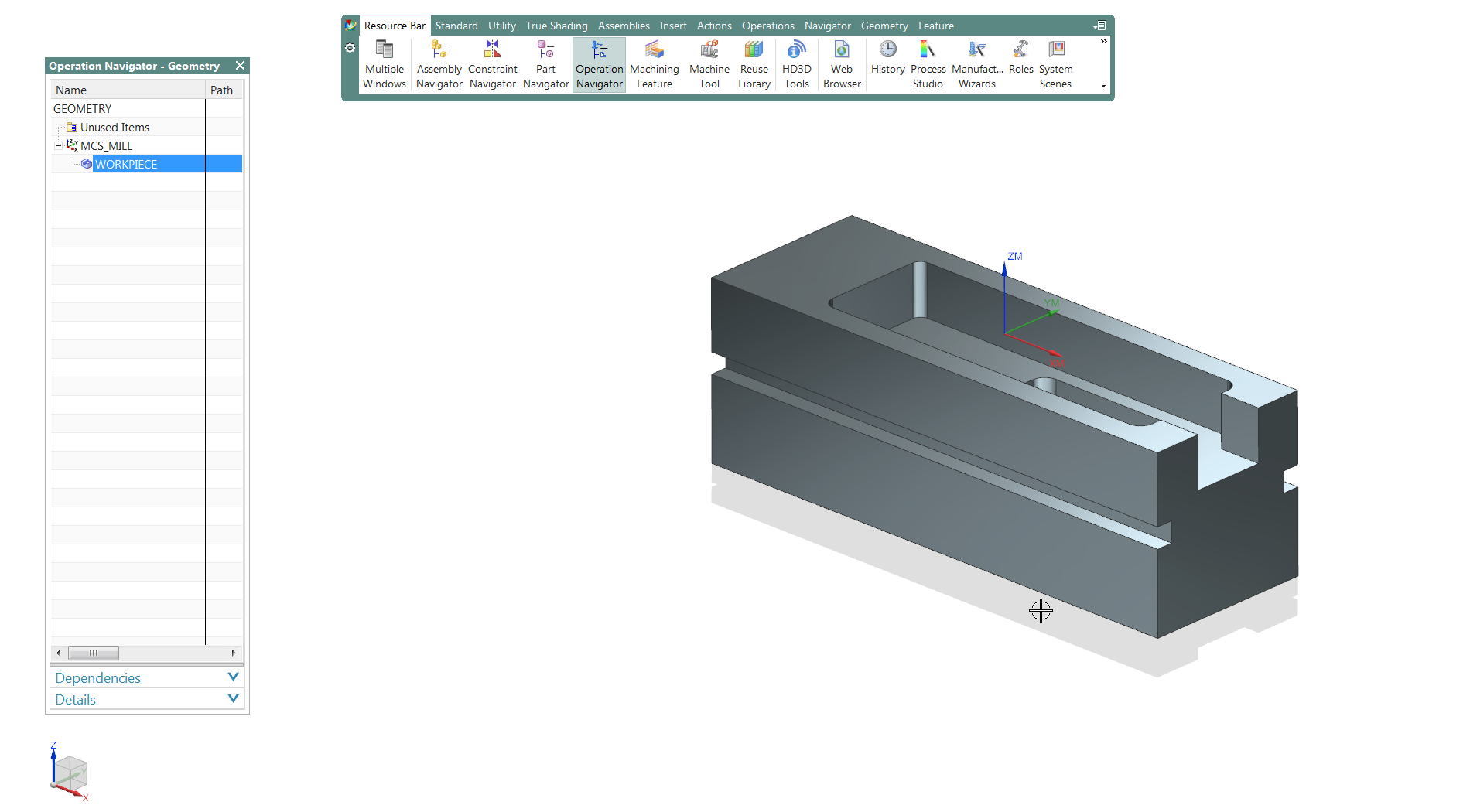Image resolution: width=1470 pixels, height=812 pixels.
Task: Expand the Dependencies section
Action: (x=147, y=677)
